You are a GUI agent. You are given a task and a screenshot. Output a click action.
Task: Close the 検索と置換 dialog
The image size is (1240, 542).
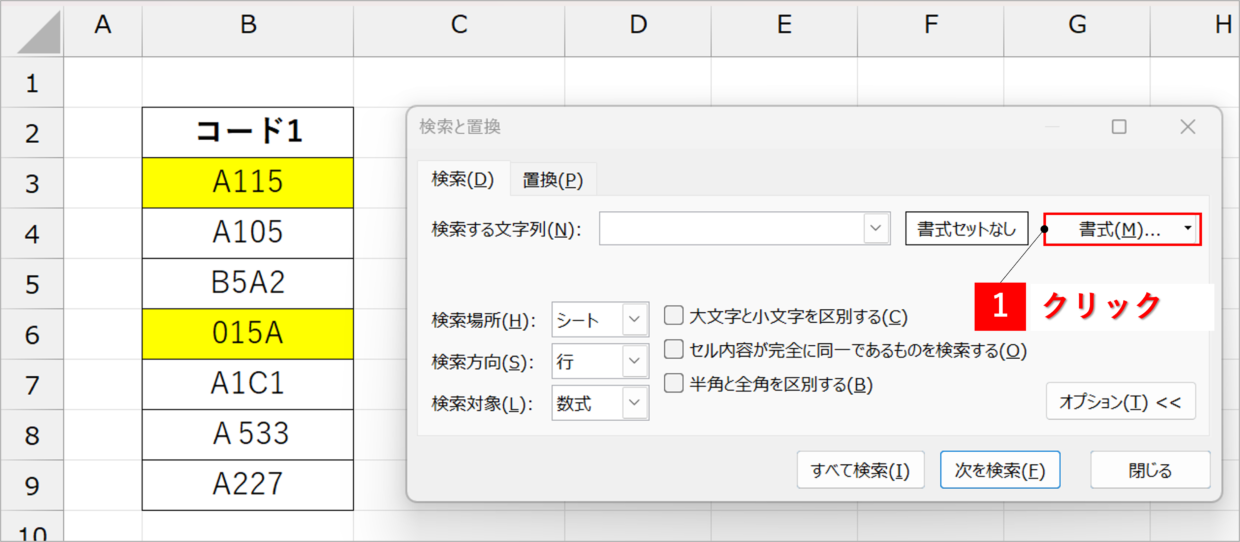[1187, 127]
